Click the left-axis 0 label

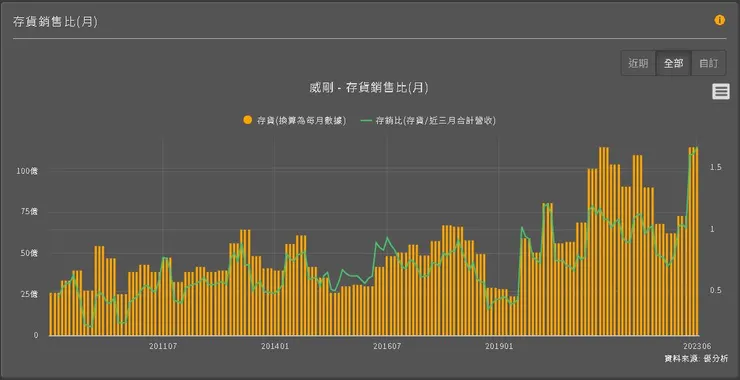(36, 335)
